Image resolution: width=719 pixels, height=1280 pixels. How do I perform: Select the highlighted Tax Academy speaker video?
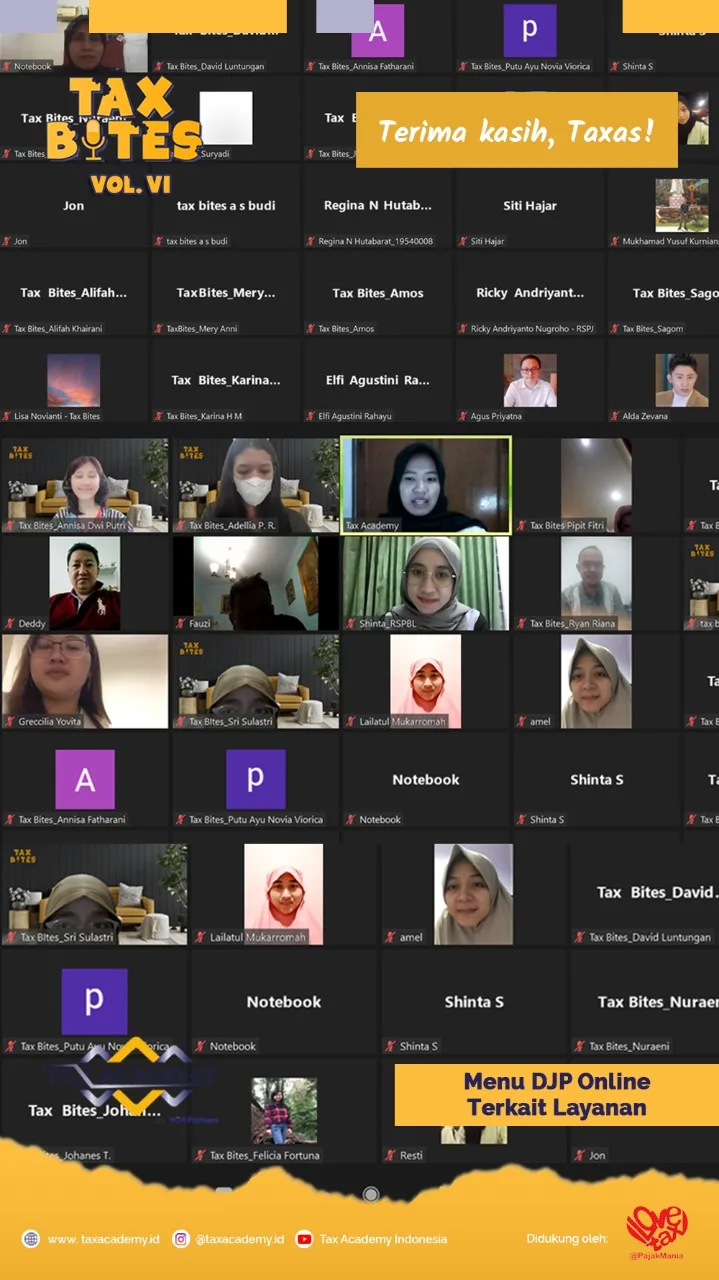tap(426, 484)
